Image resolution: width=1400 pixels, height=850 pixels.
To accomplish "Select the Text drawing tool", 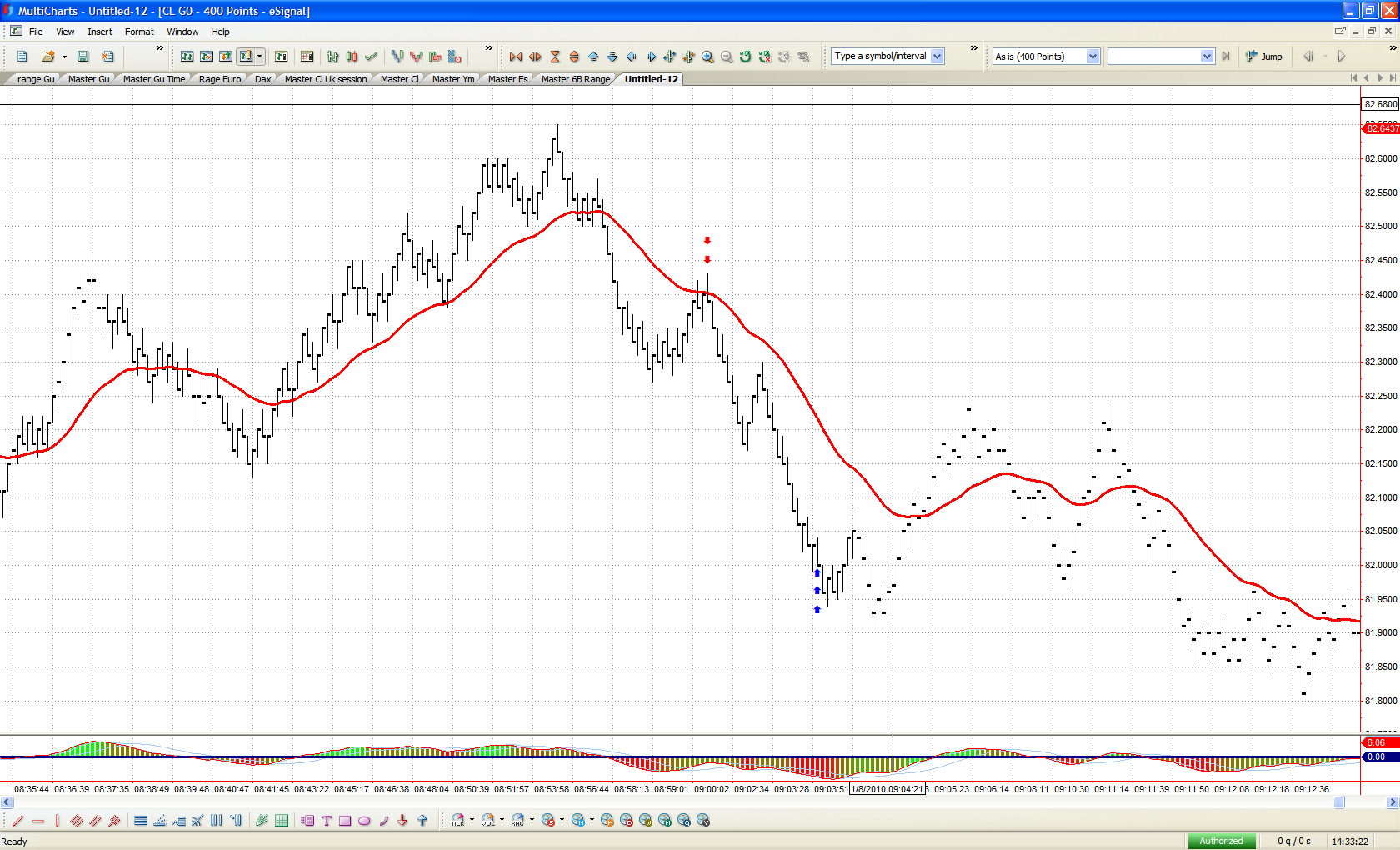I will [327, 821].
